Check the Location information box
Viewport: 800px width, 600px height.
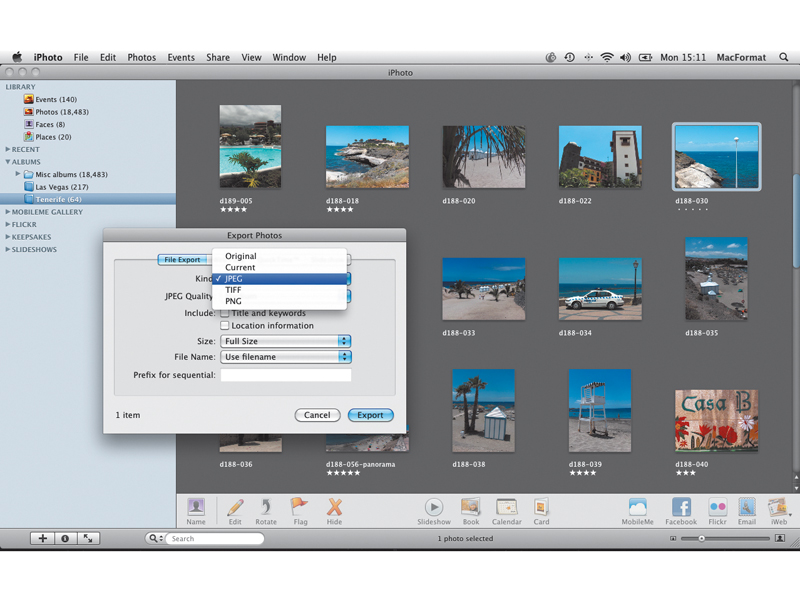click(x=224, y=325)
